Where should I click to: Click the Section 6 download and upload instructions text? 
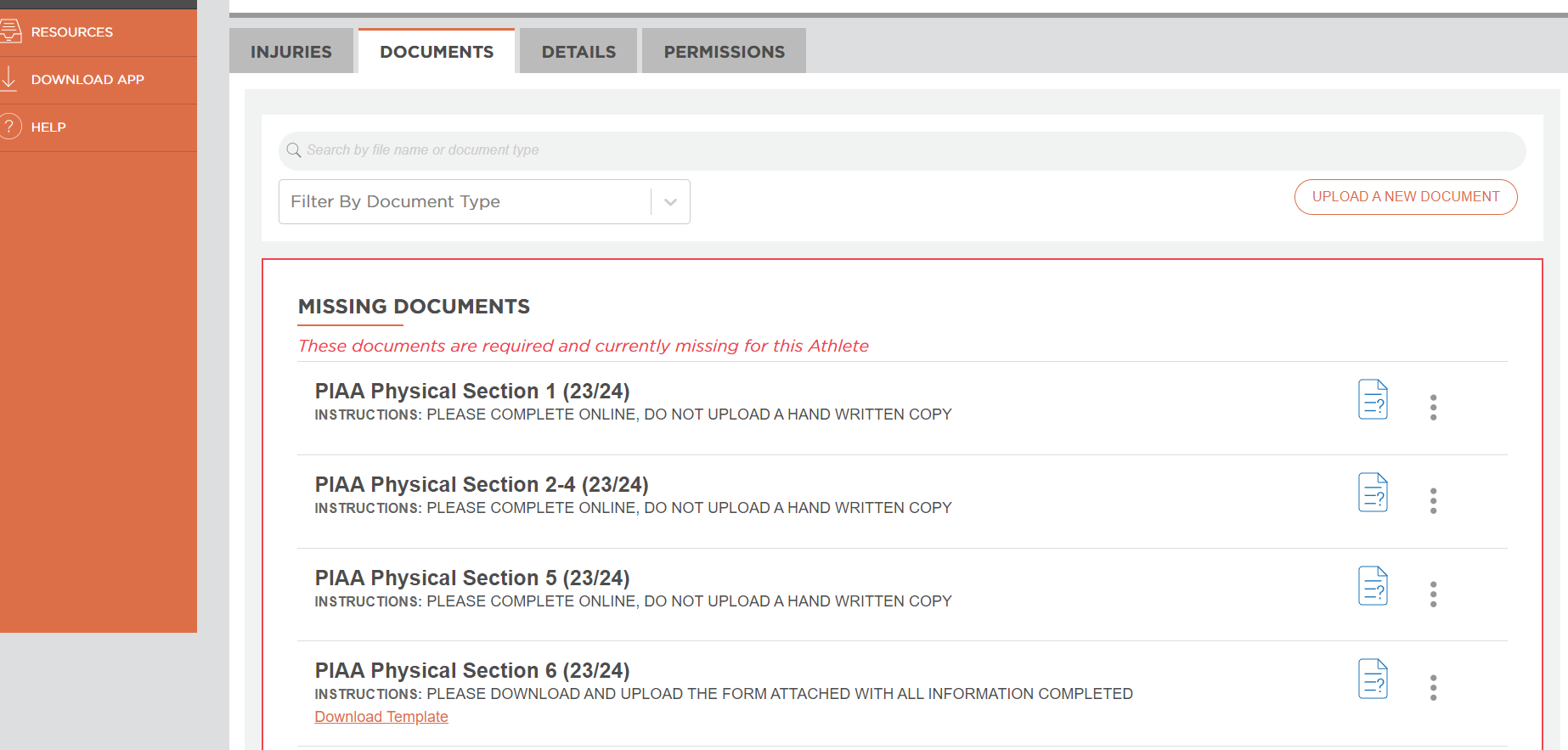[724, 694]
